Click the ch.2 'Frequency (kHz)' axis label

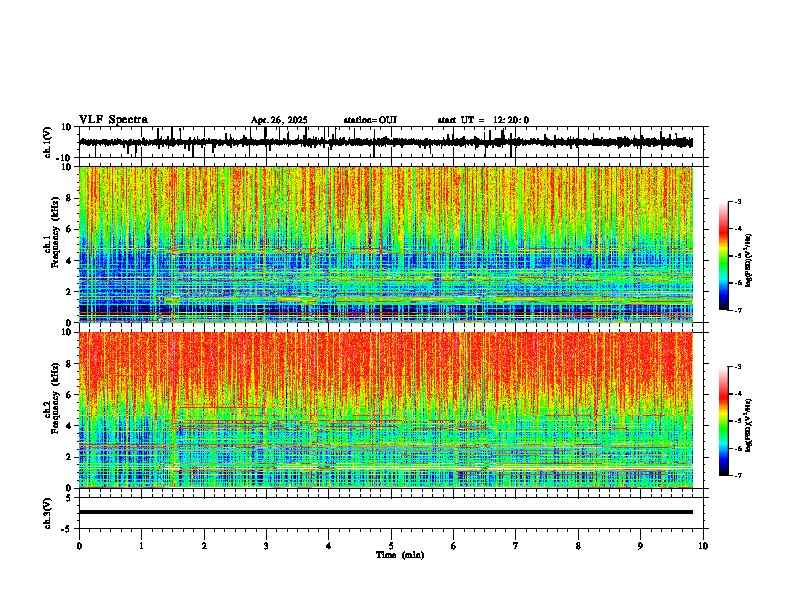click(54, 398)
